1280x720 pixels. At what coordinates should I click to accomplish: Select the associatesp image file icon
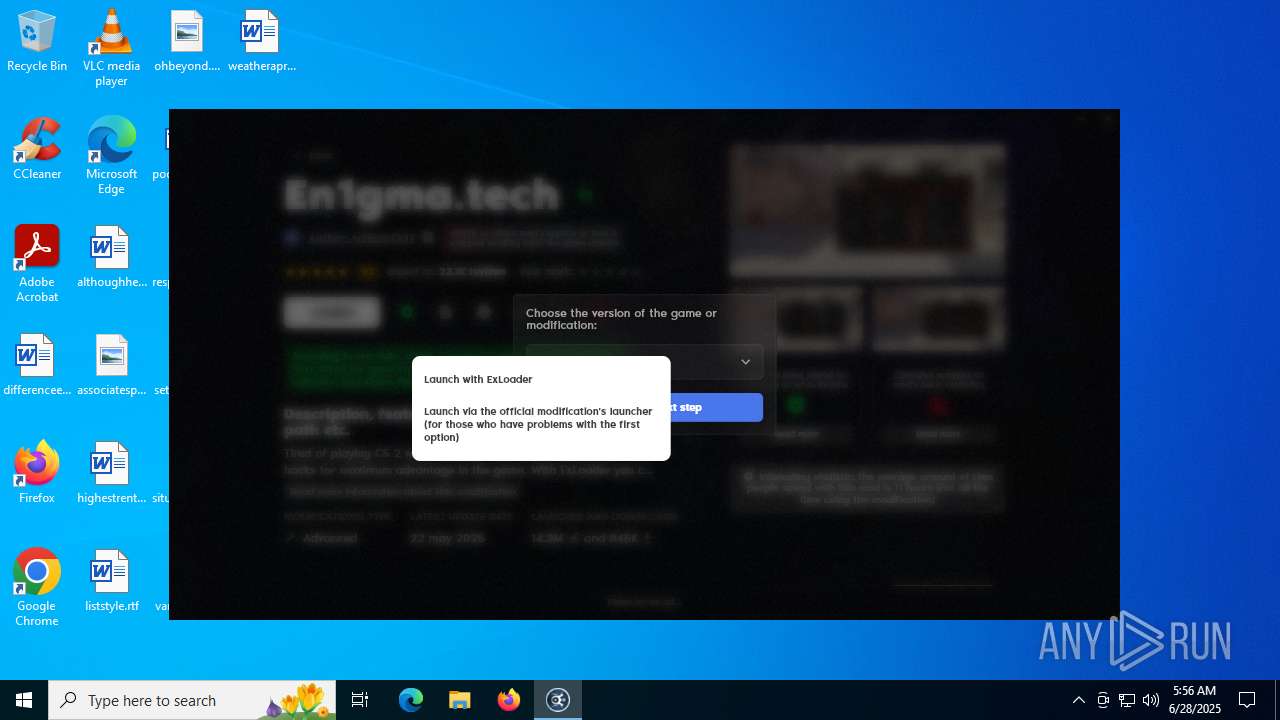(x=111, y=366)
